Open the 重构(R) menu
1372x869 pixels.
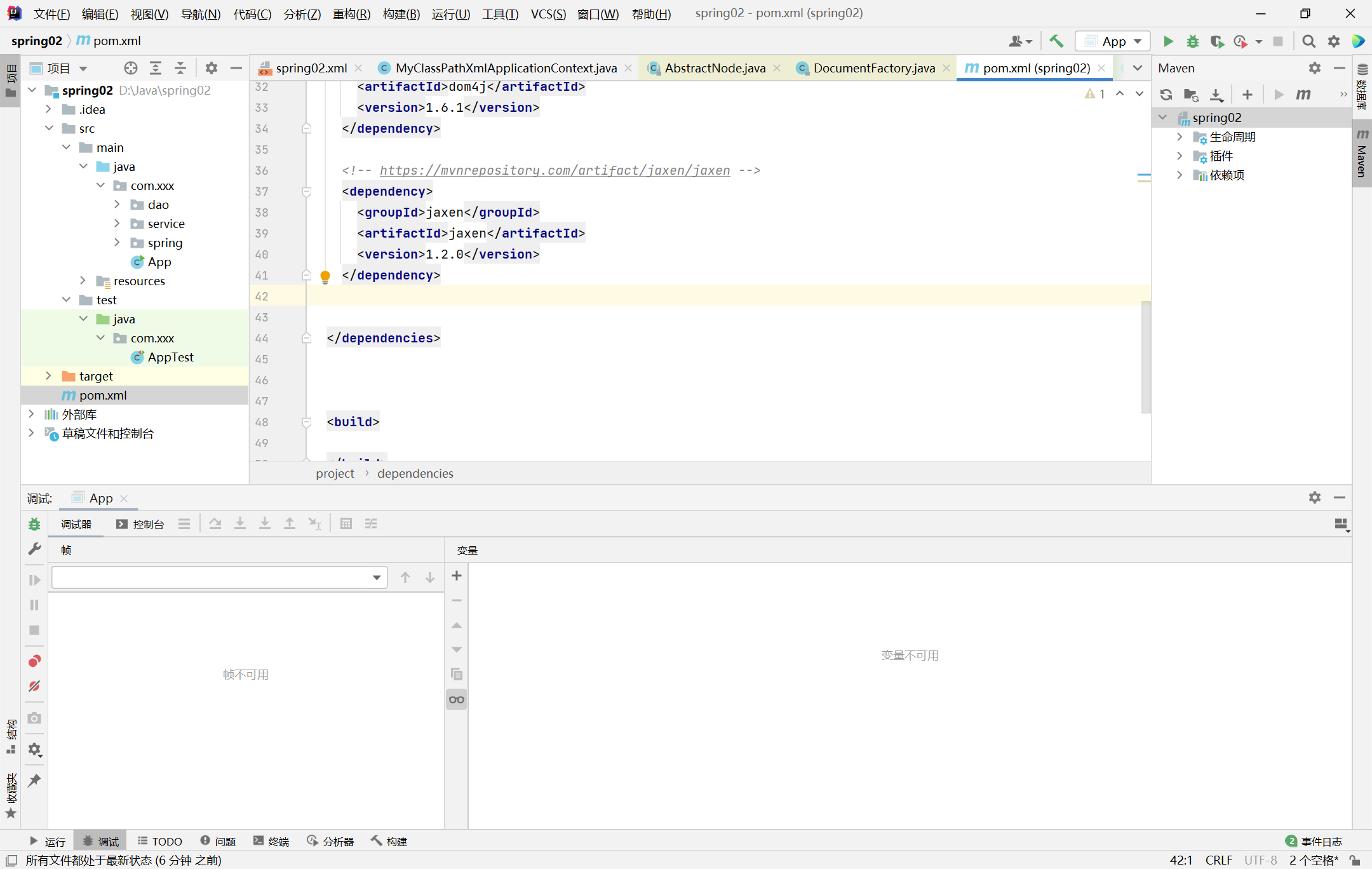[351, 14]
